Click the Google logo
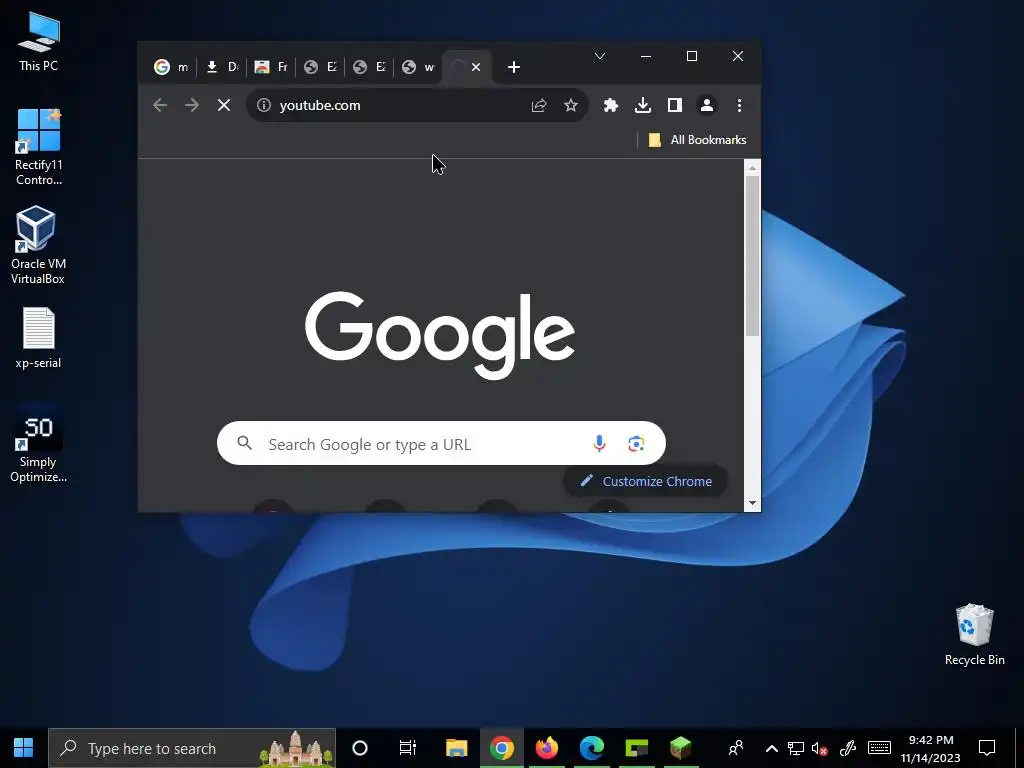The height and width of the screenshot is (768, 1024). [440, 335]
